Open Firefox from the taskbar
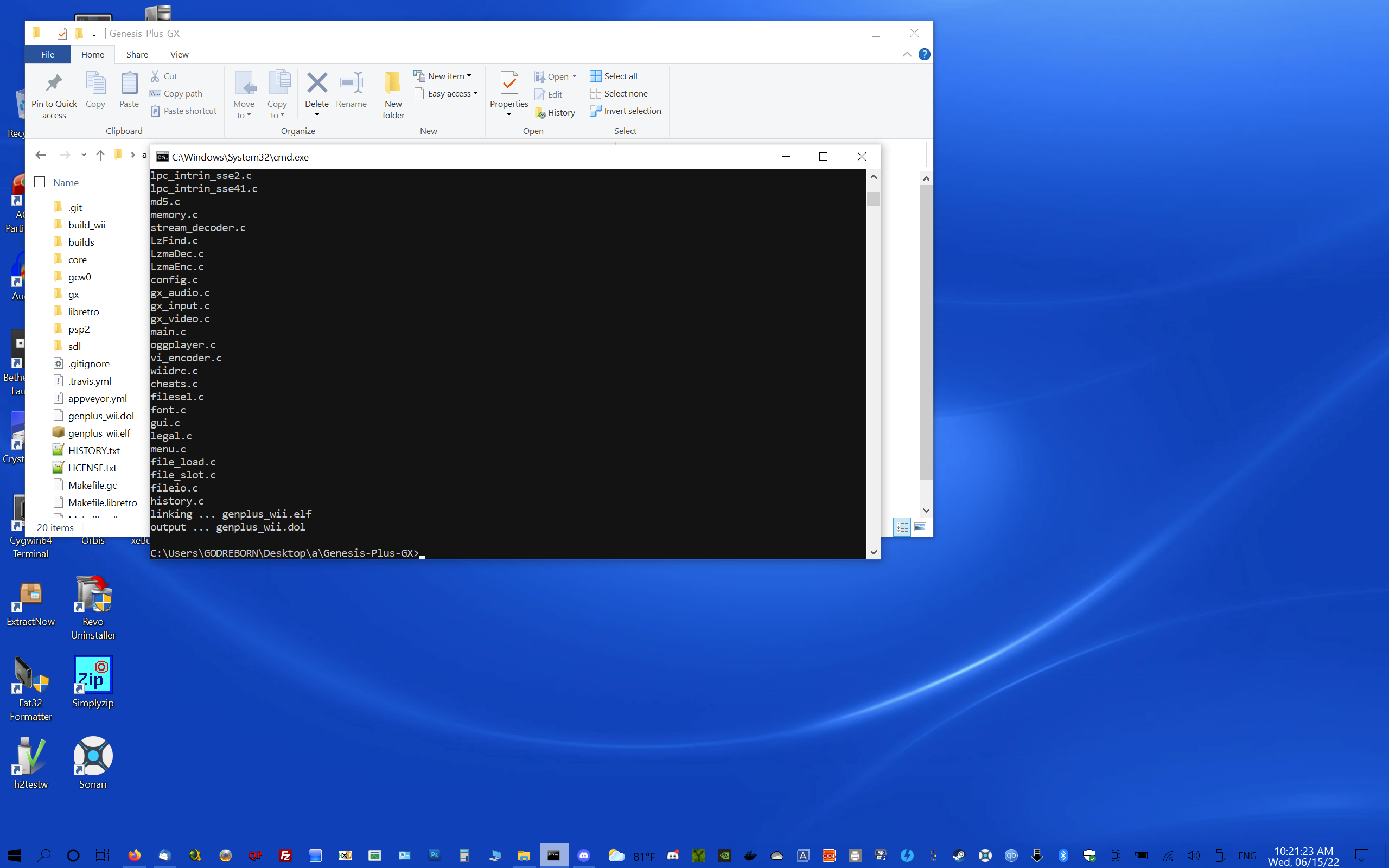Image resolution: width=1389 pixels, height=868 pixels. (x=135, y=856)
